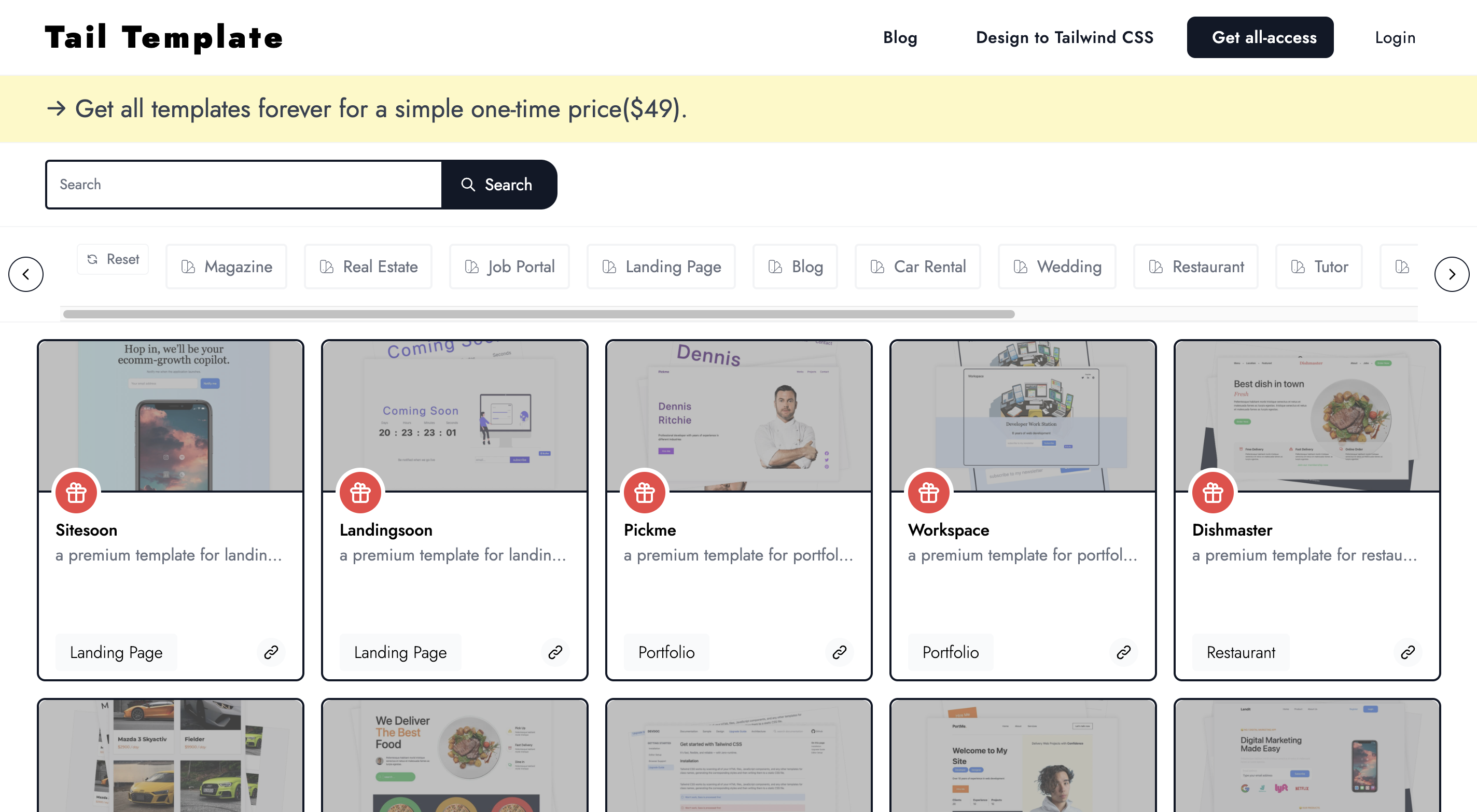
Task: Select the Wedding category filter
Action: 1057,267
